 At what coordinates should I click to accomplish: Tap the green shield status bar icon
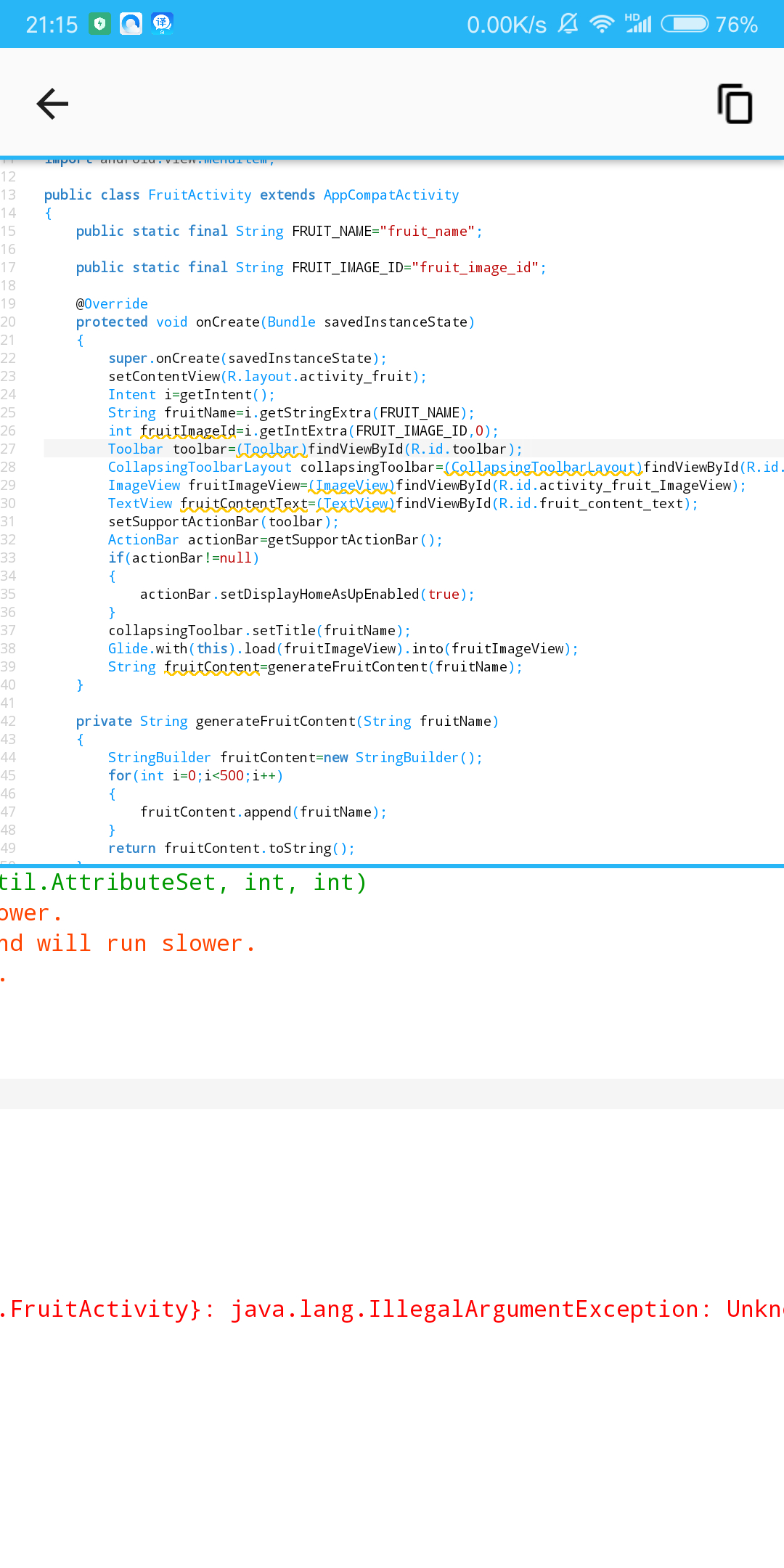[x=99, y=24]
